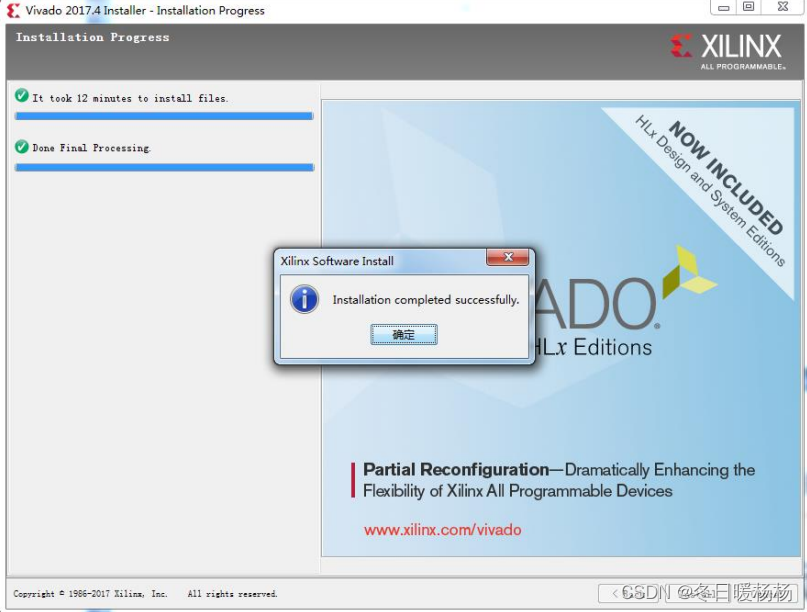The height and width of the screenshot is (612, 807).
Task: Click the Partial Reconfiguration banner headline
Action: click(x=558, y=480)
